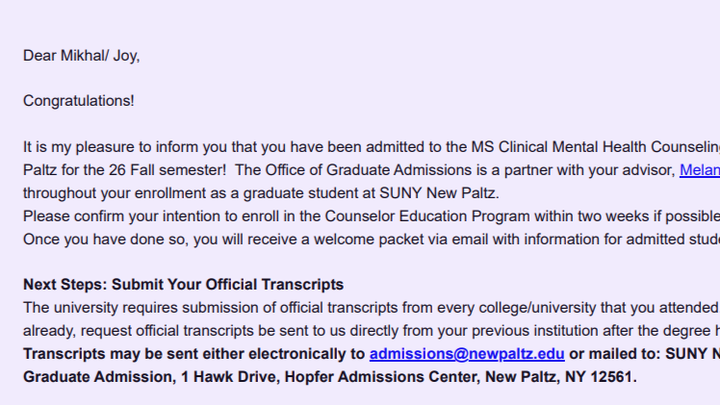Click the "Dear Mikhal/ Joy," greeting line

(x=81, y=56)
